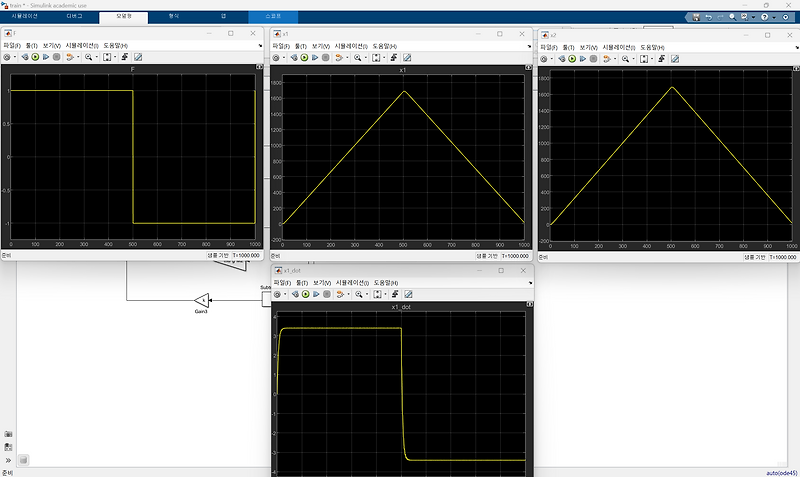
Task: Expand zoom dropdown arrow in x1_dot scope
Action: (367, 294)
